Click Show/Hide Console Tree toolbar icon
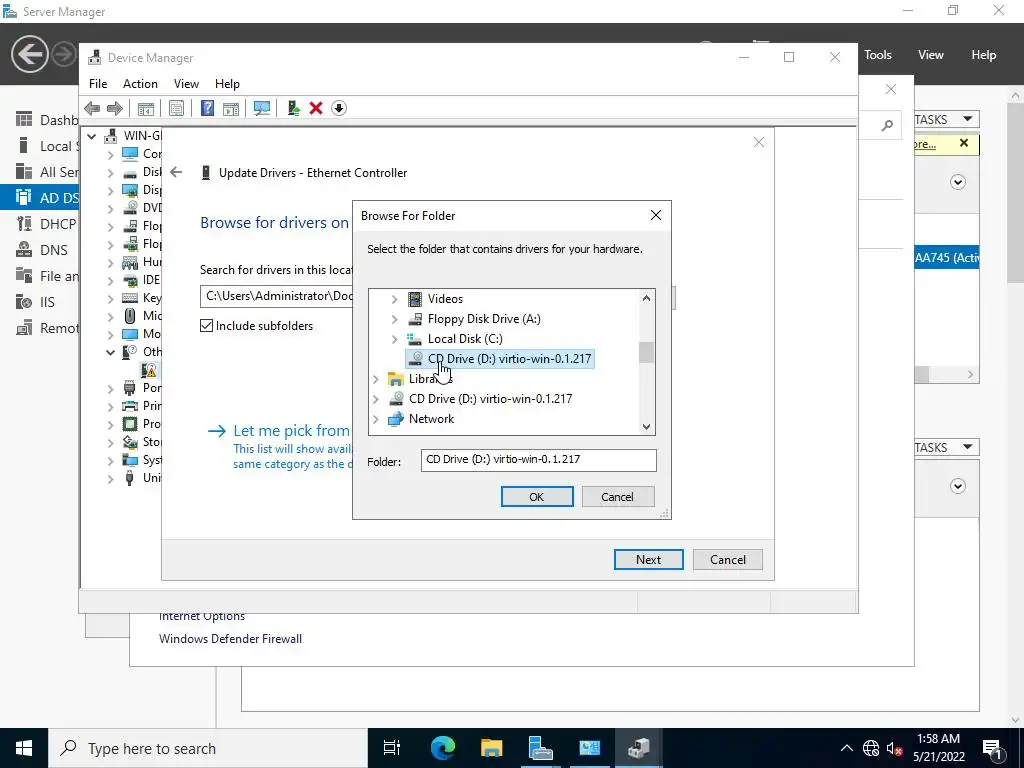The width and height of the screenshot is (1024, 768). coord(146,108)
